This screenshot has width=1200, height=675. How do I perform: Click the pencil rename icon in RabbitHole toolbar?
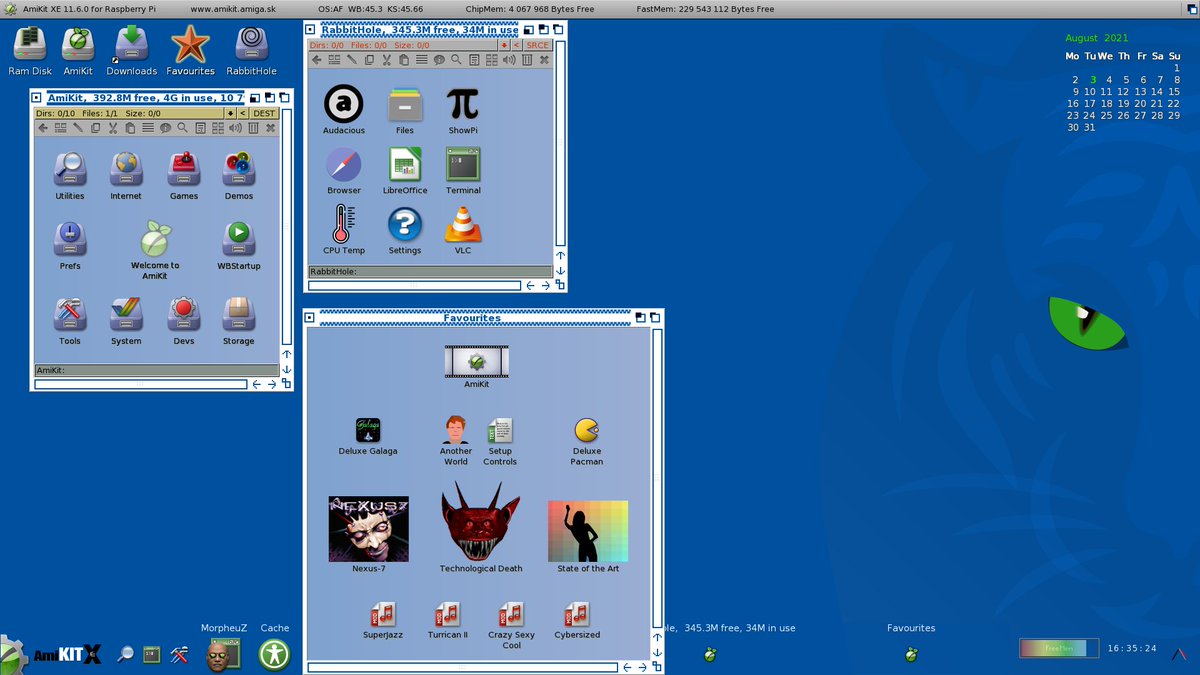(x=351, y=60)
